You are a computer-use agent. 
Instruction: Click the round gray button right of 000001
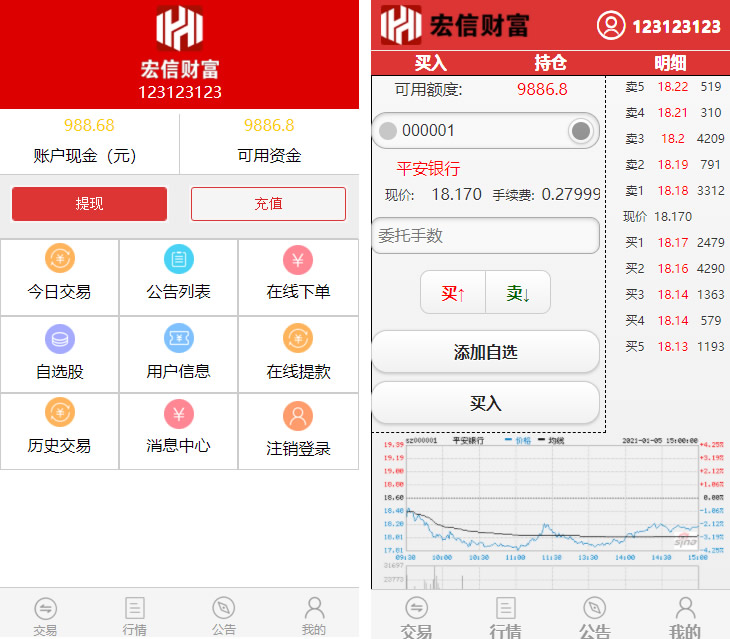(581, 131)
